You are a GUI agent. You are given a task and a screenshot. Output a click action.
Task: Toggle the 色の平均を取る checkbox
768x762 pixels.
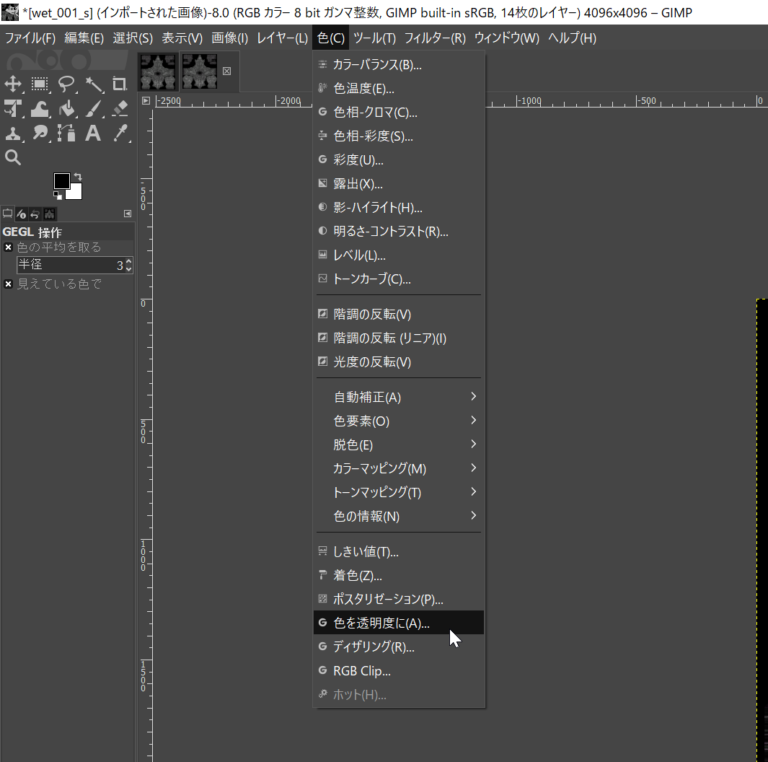click(x=9, y=247)
